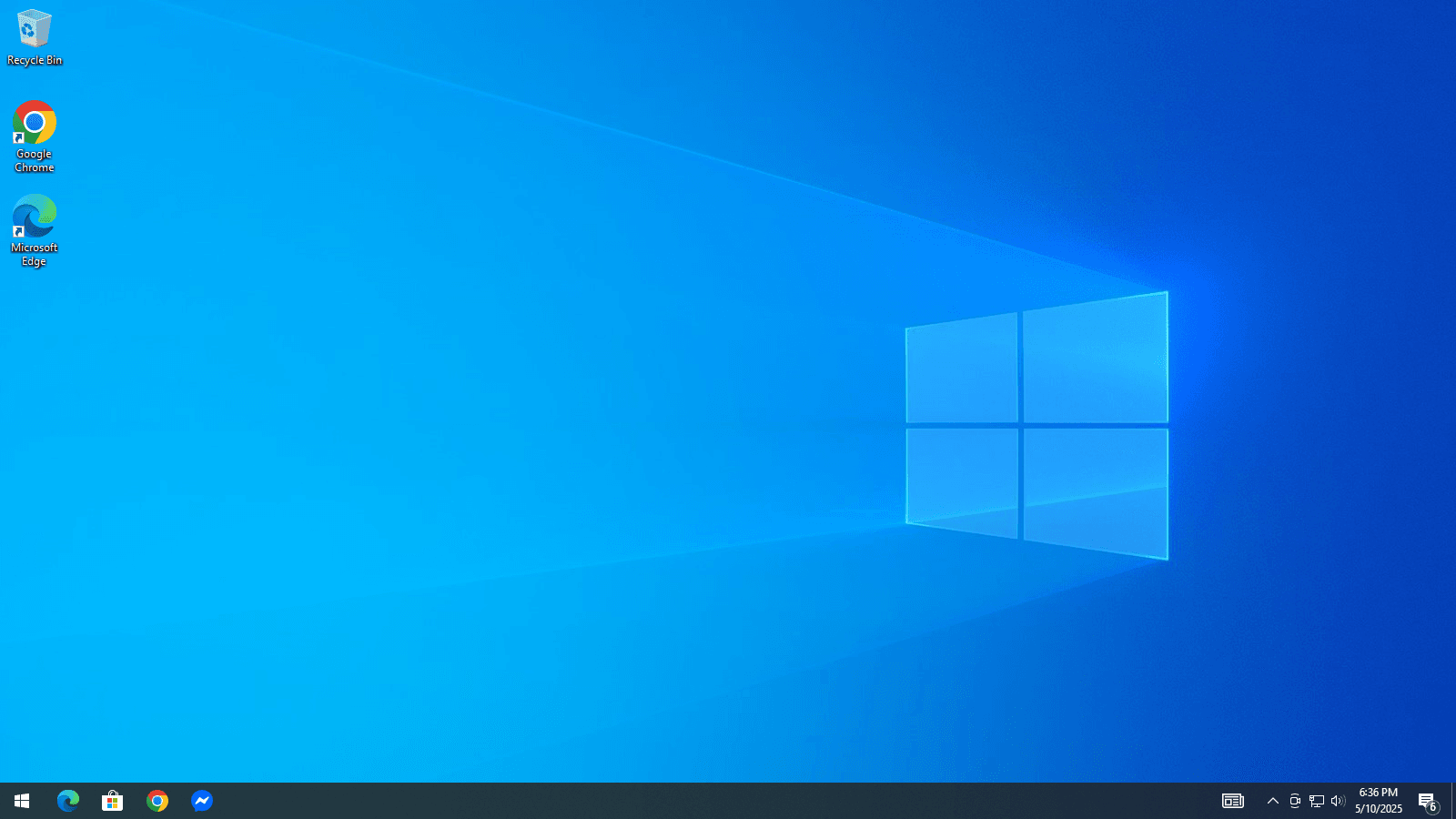Click the "Microsoft Edge" text label on desktop
Image resolution: width=1456 pixels, height=819 pixels.
click(x=35, y=255)
